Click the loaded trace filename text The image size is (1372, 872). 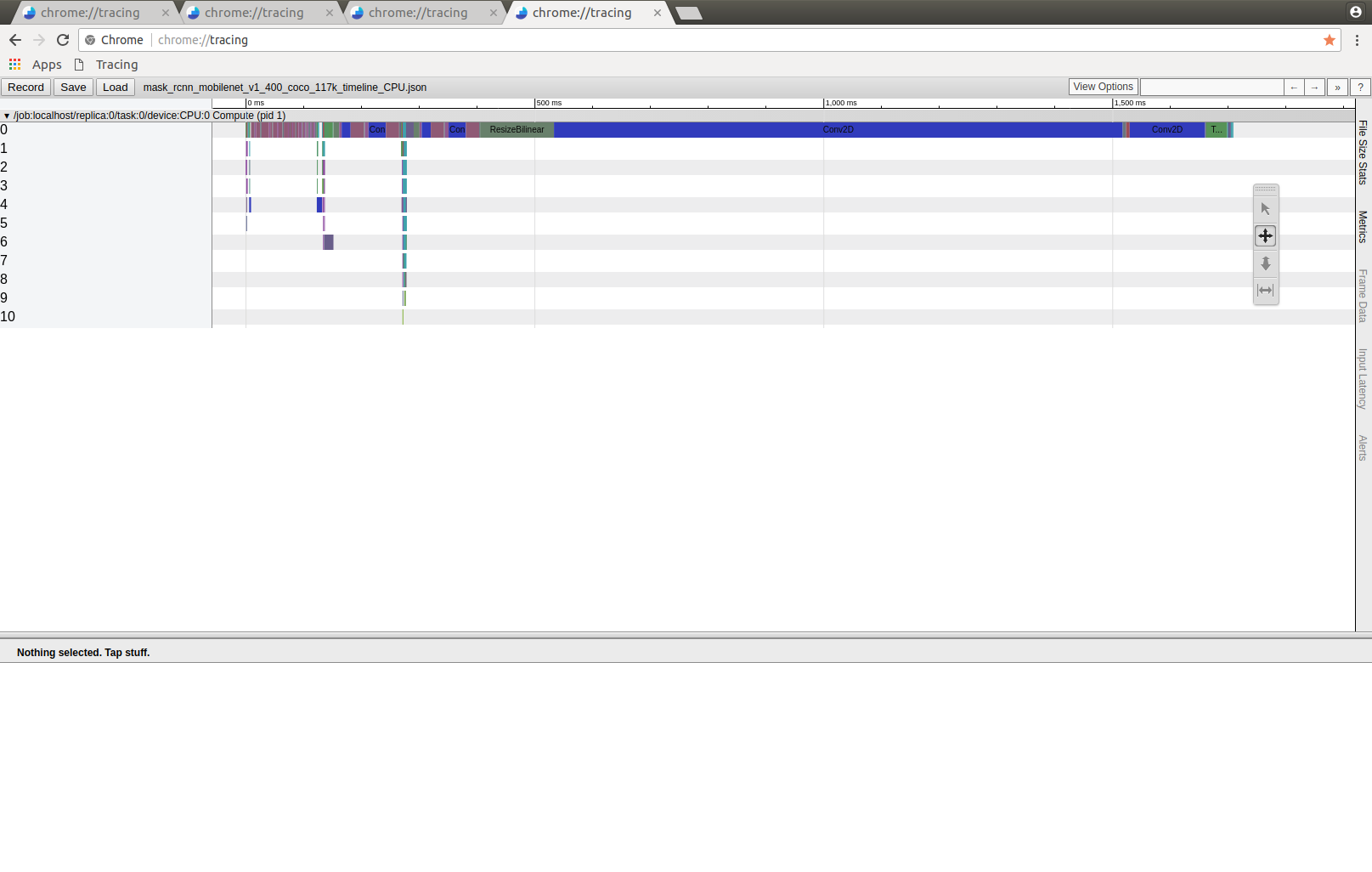pyautogui.click(x=285, y=88)
